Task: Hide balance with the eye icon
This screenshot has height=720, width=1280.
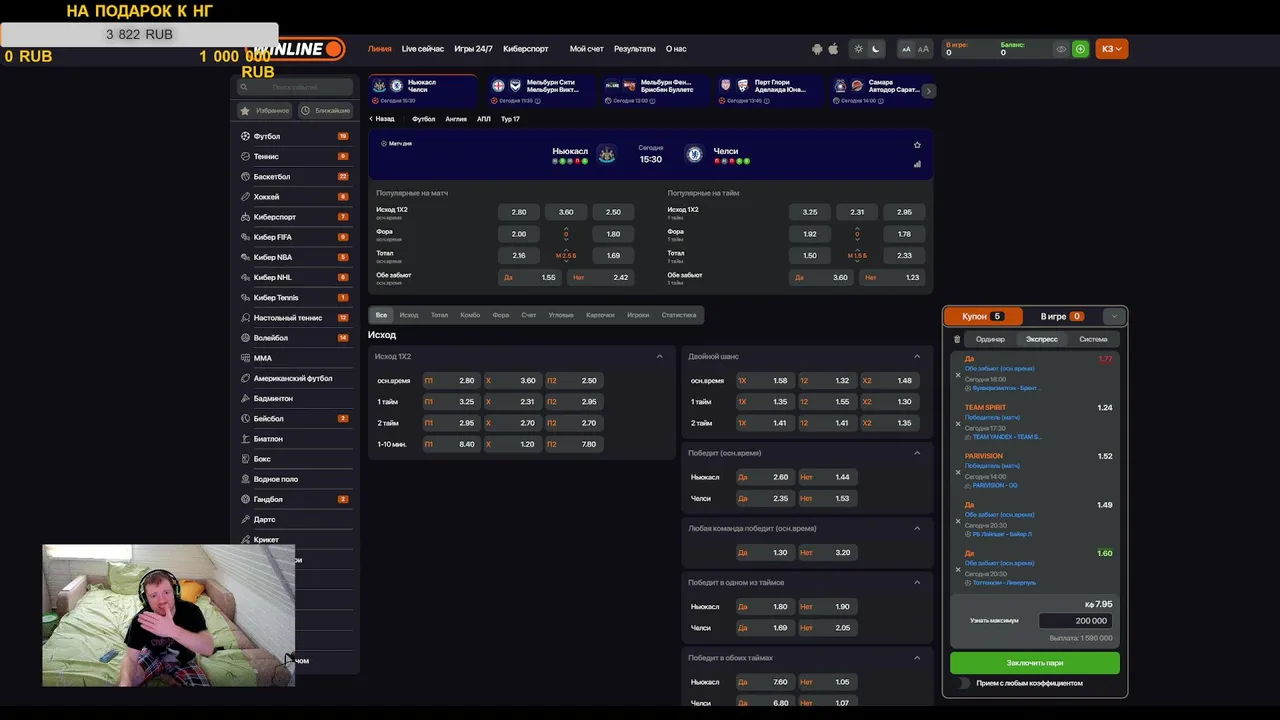Action: pyautogui.click(x=1061, y=49)
